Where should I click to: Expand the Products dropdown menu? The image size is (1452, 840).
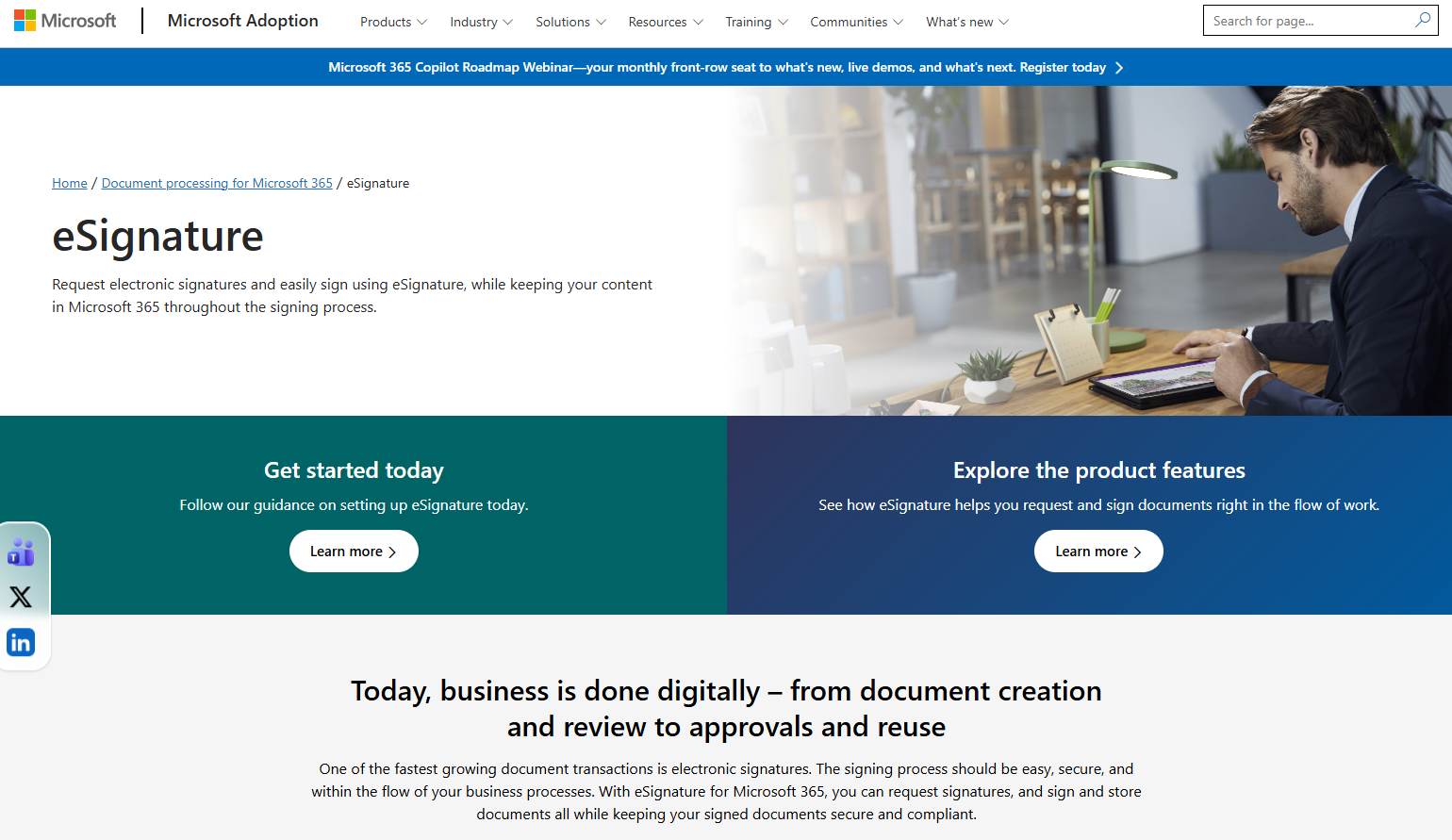tap(393, 22)
